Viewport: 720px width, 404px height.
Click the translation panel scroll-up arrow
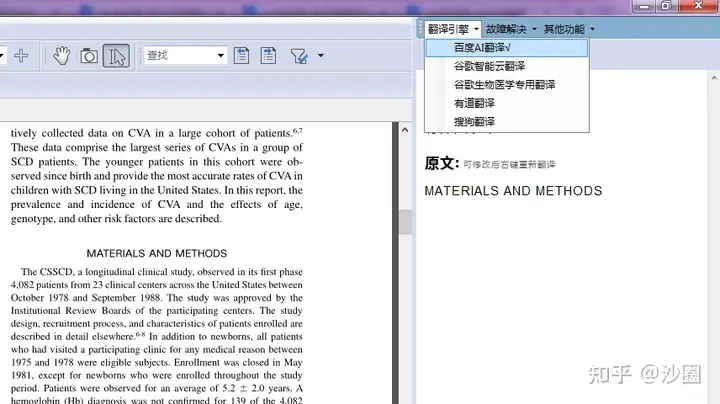pyautogui.click(x=714, y=78)
